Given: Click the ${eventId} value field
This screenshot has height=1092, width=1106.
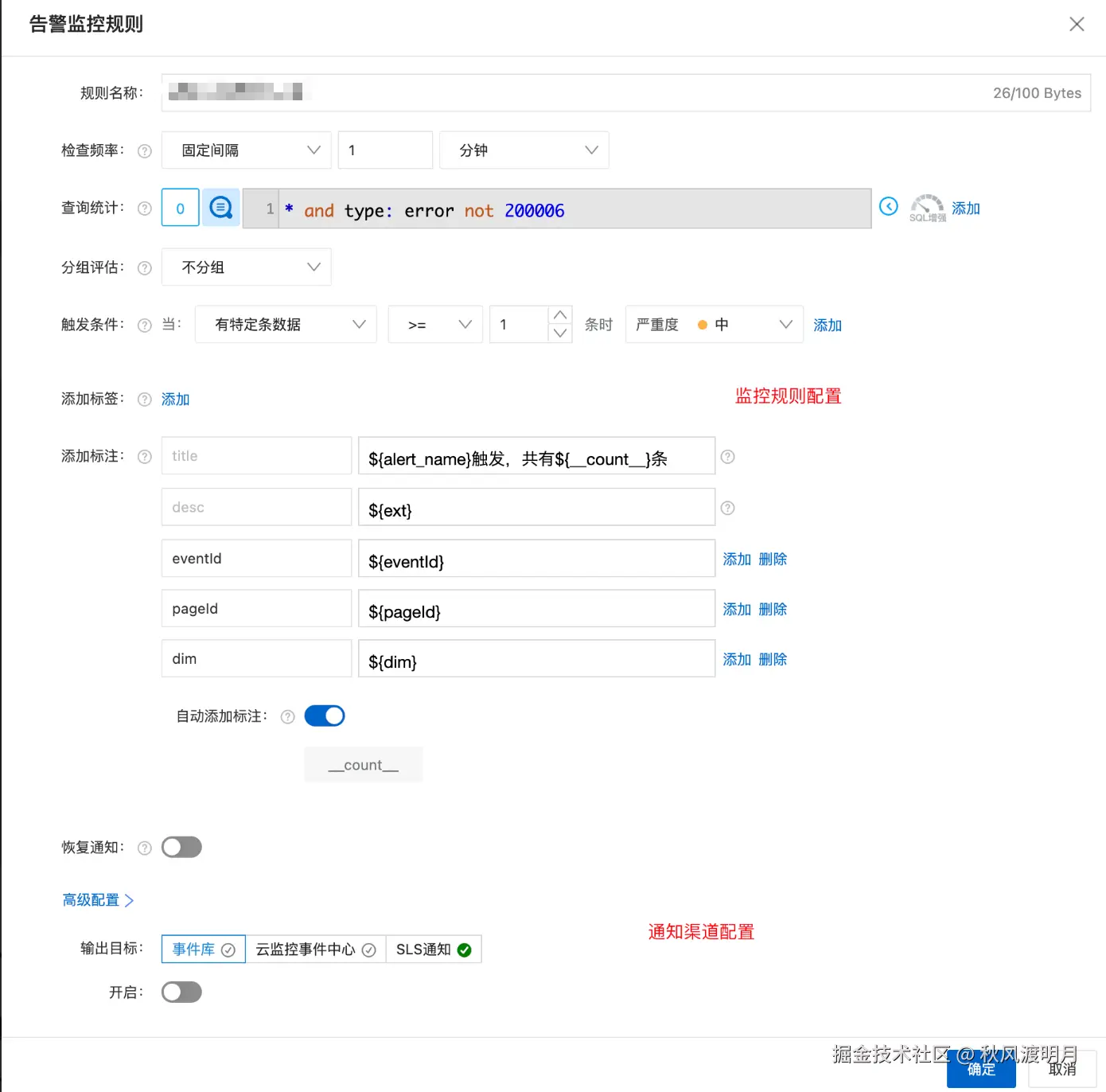Looking at the screenshot, I should [x=537, y=559].
